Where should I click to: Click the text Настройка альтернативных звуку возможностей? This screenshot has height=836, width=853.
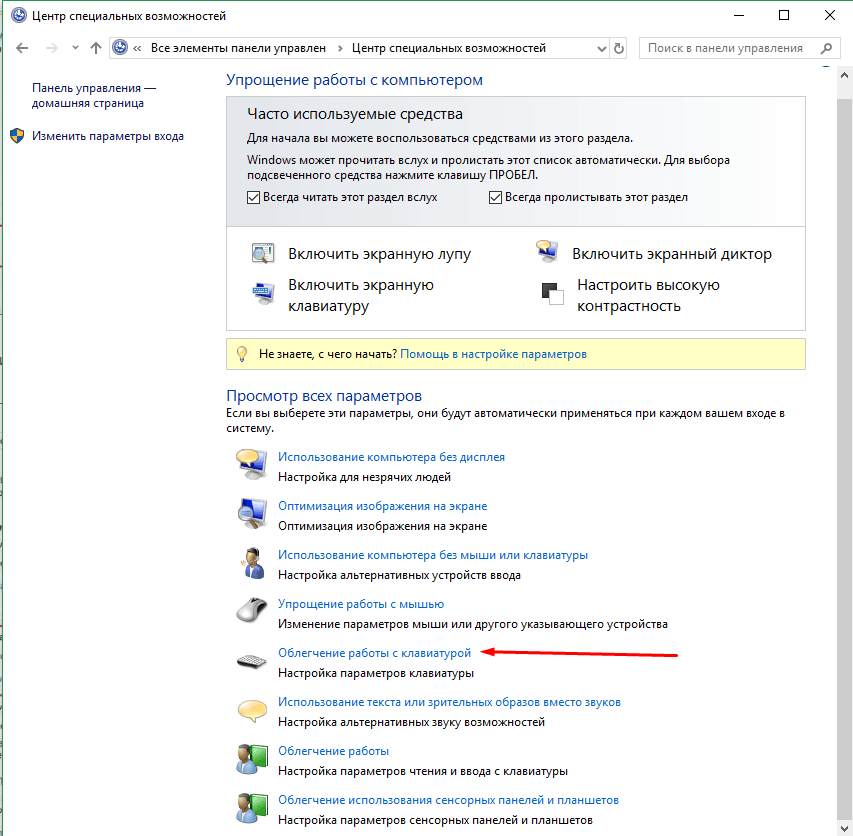tap(411, 722)
